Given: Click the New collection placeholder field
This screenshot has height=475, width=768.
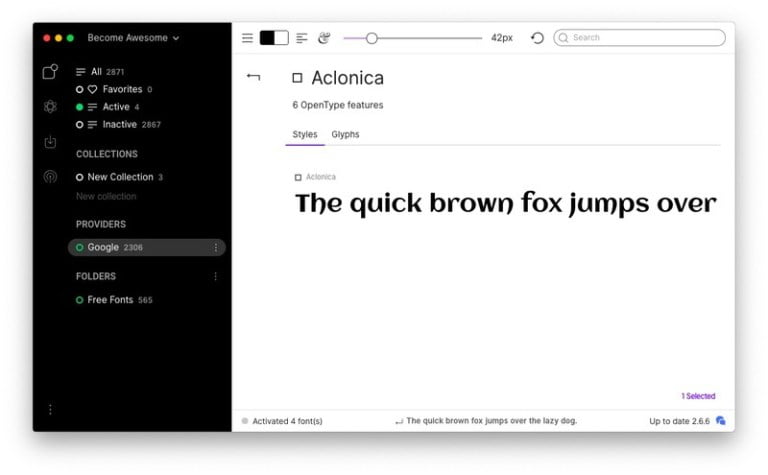Looking at the screenshot, I should 106,196.
